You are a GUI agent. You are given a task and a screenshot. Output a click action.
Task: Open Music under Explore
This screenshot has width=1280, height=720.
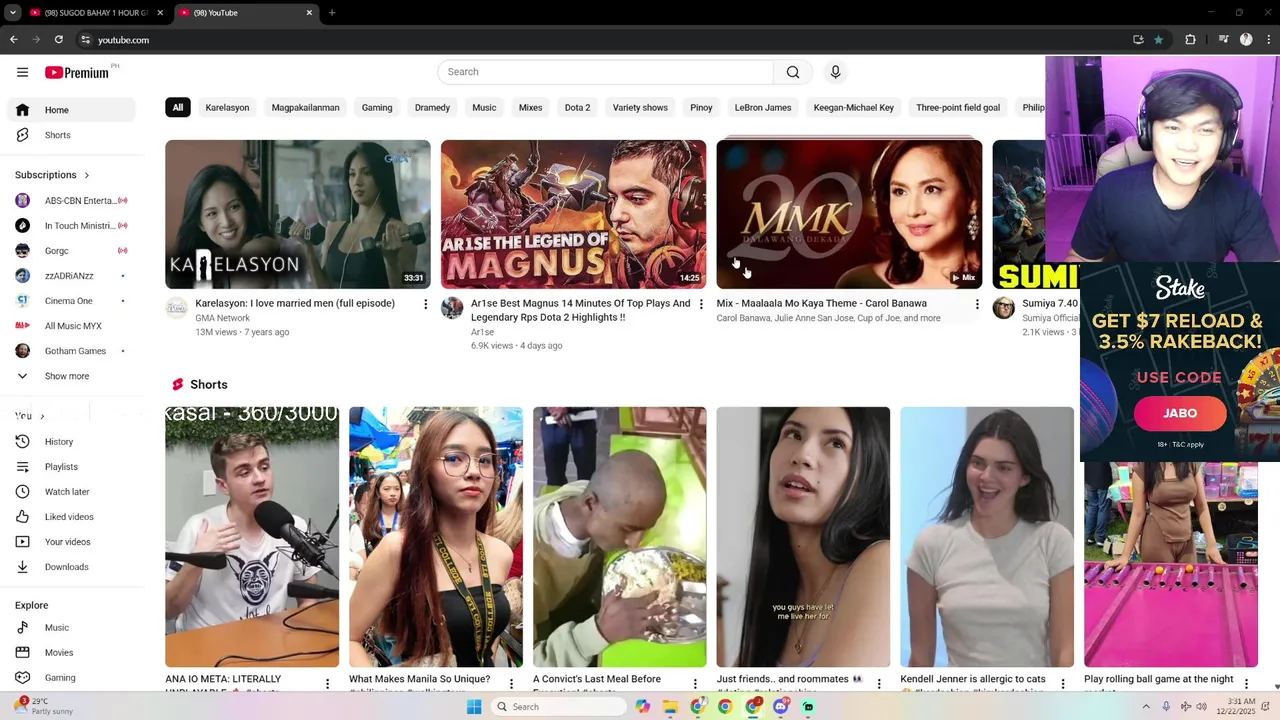(70, 628)
